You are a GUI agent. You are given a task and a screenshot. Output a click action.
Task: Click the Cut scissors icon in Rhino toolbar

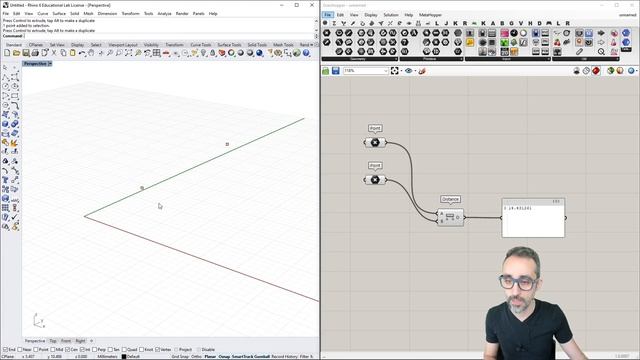tap(54, 53)
